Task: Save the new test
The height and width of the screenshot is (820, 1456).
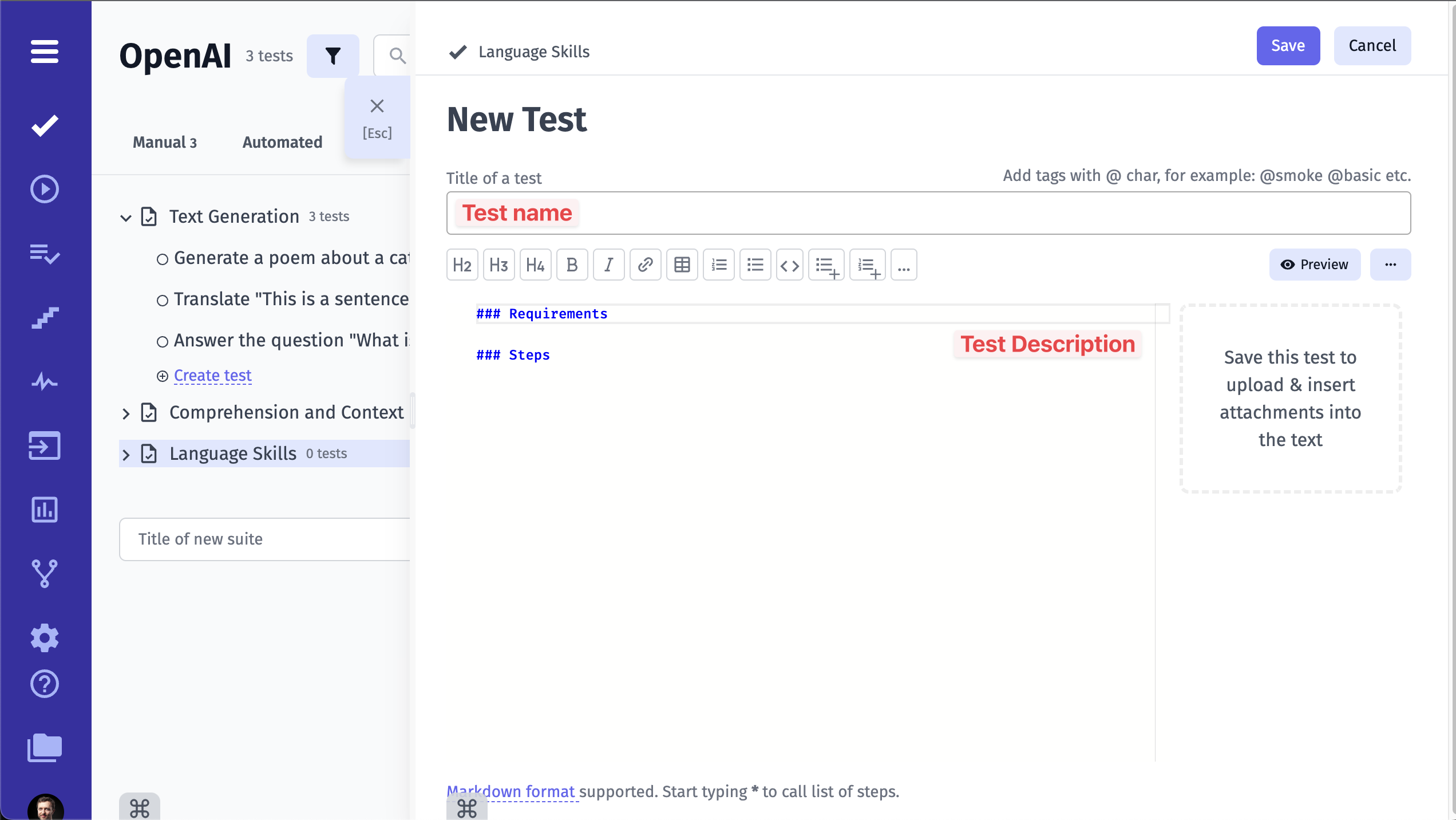Action: 1288,46
